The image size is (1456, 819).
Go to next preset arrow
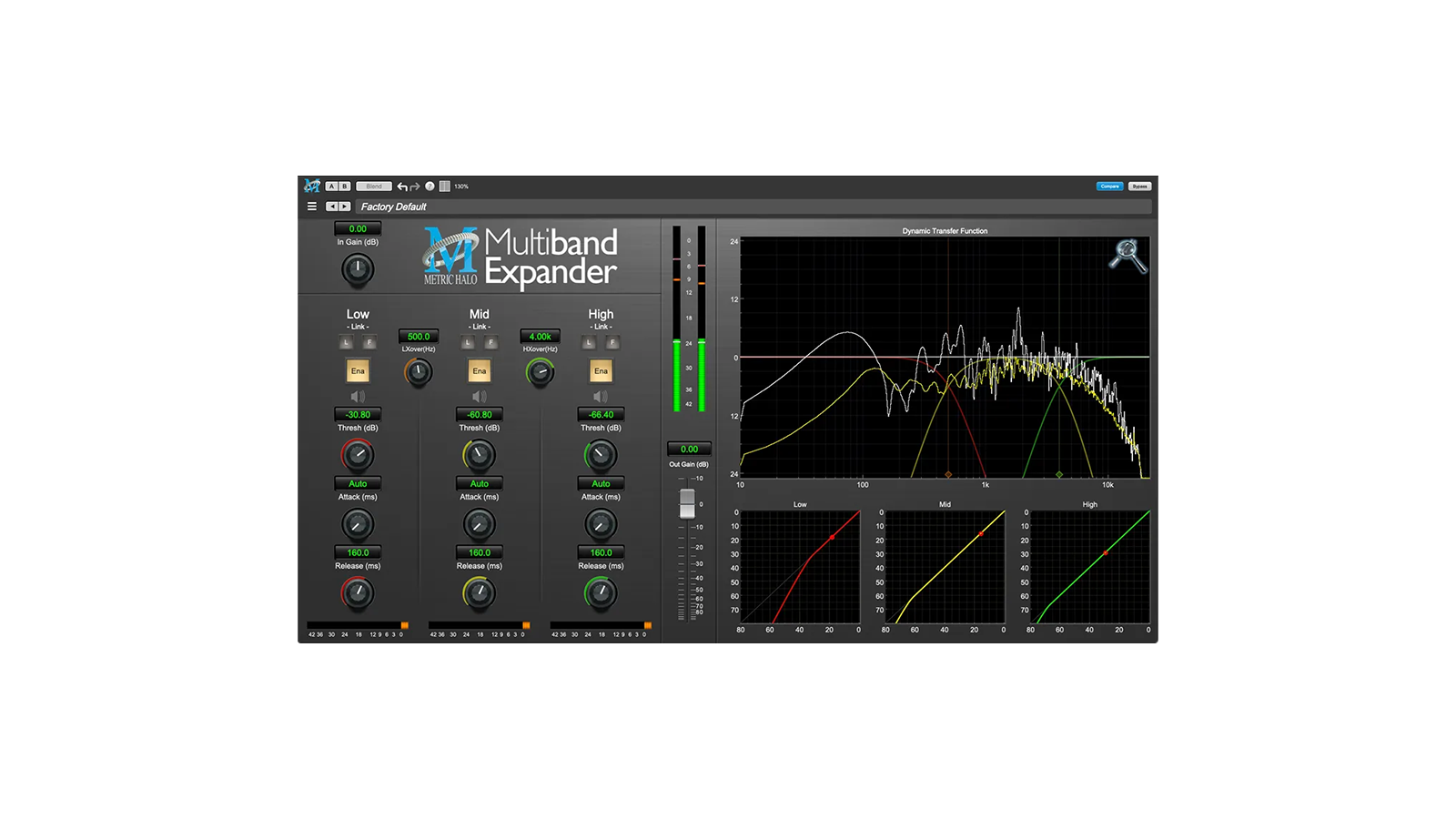click(x=345, y=207)
